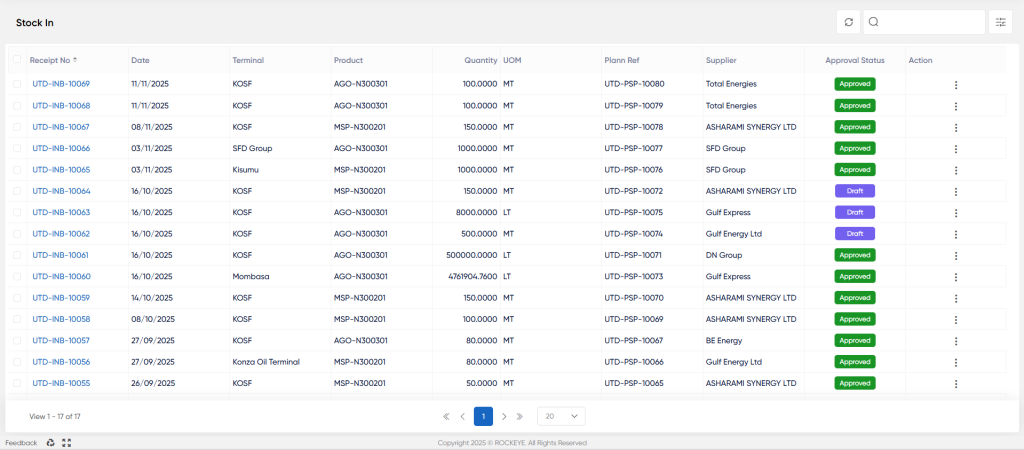Viewport: 1024px width, 450px height.
Task: Open actions menu for UTD-INB-10069
Action: [955, 85]
